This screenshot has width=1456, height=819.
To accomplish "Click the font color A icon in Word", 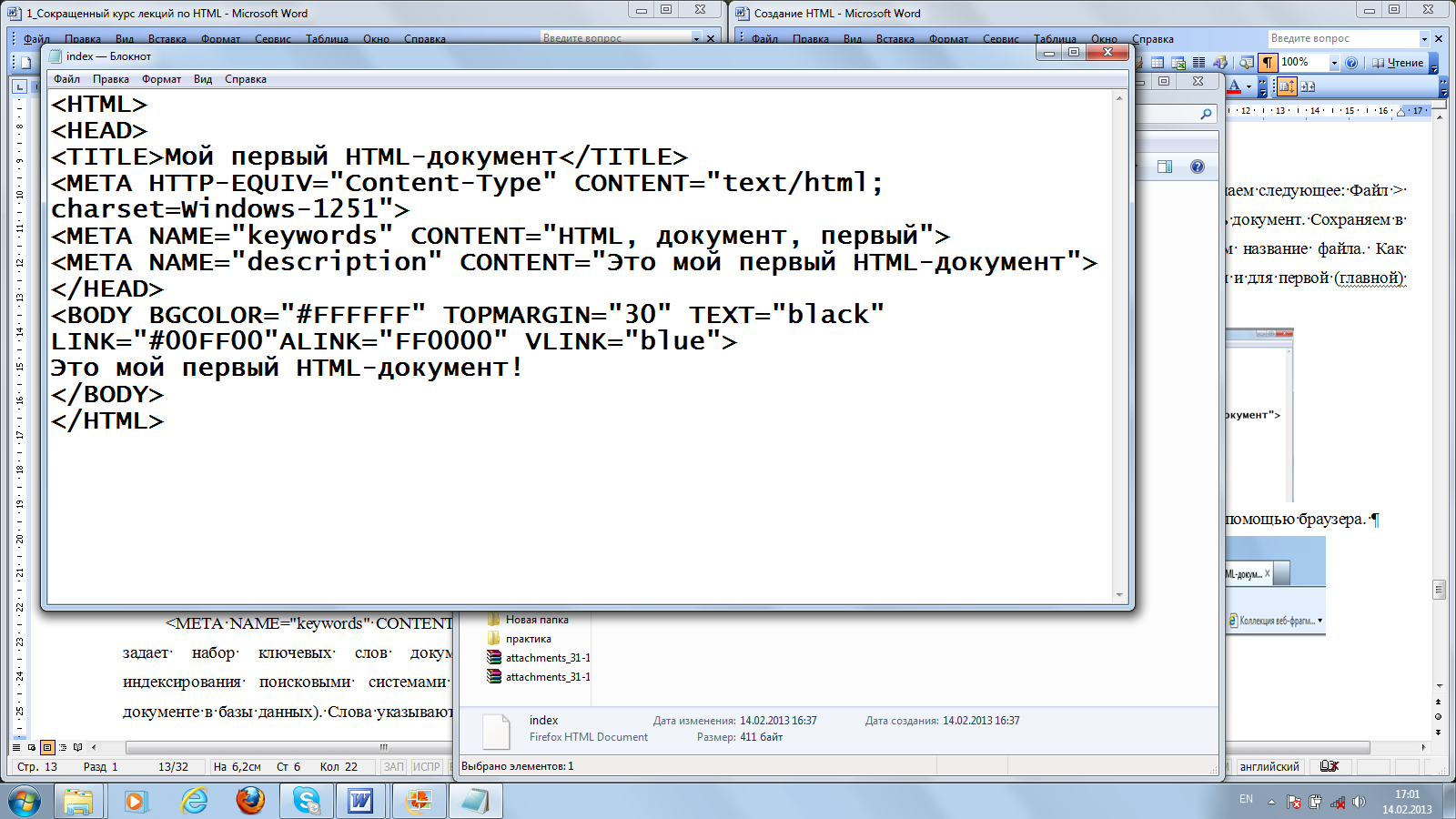I will click(1234, 86).
